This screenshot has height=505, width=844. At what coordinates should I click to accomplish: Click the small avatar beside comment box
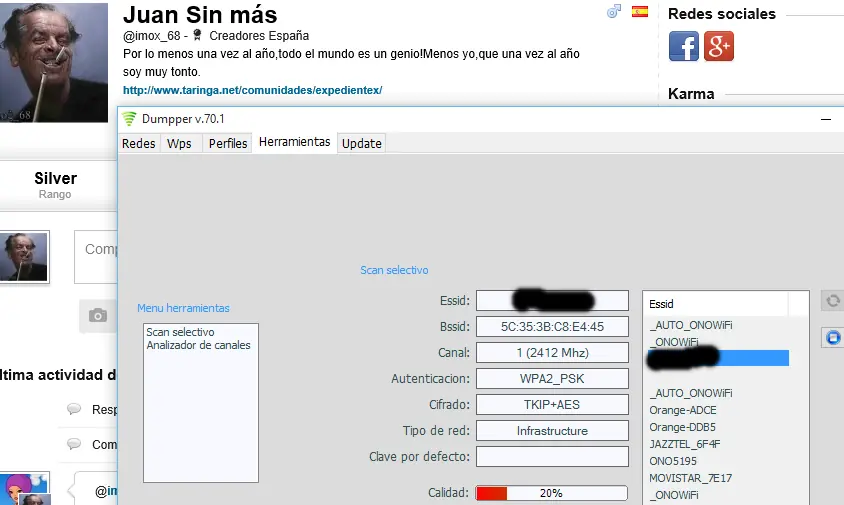24,257
